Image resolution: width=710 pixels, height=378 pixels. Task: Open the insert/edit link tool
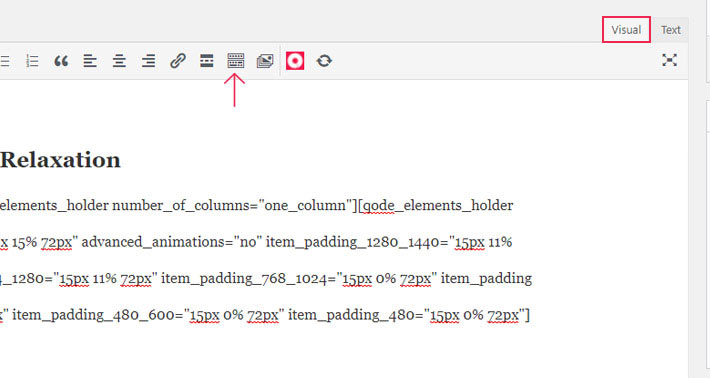coord(178,61)
